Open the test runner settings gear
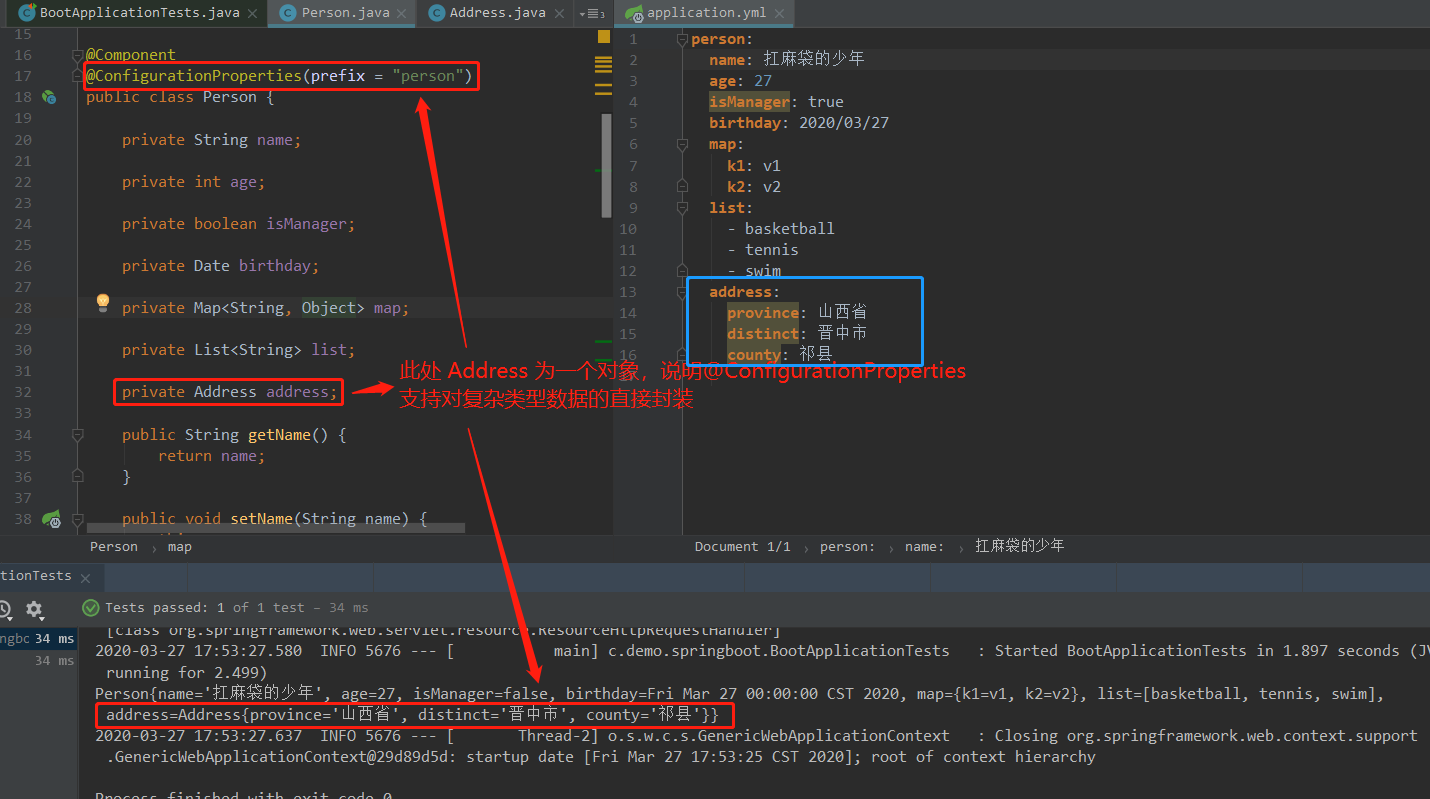Image resolution: width=1430 pixels, height=799 pixels. (34, 609)
